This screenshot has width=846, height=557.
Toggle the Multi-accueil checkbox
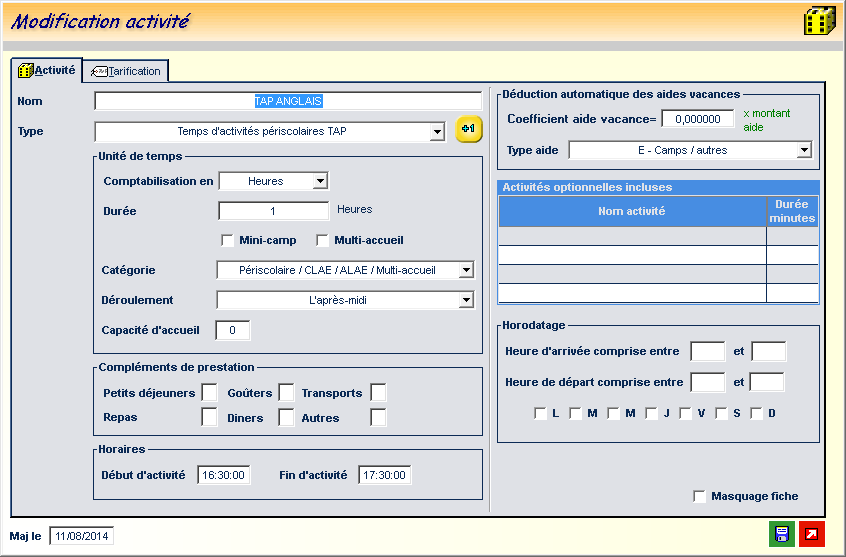click(322, 240)
